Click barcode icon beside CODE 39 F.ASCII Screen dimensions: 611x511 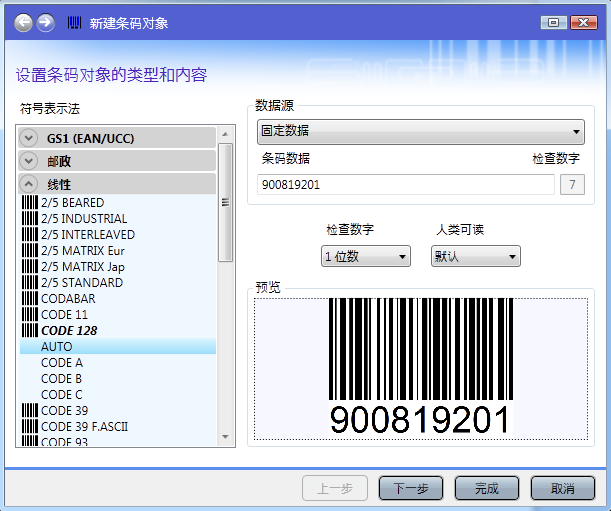(30, 426)
